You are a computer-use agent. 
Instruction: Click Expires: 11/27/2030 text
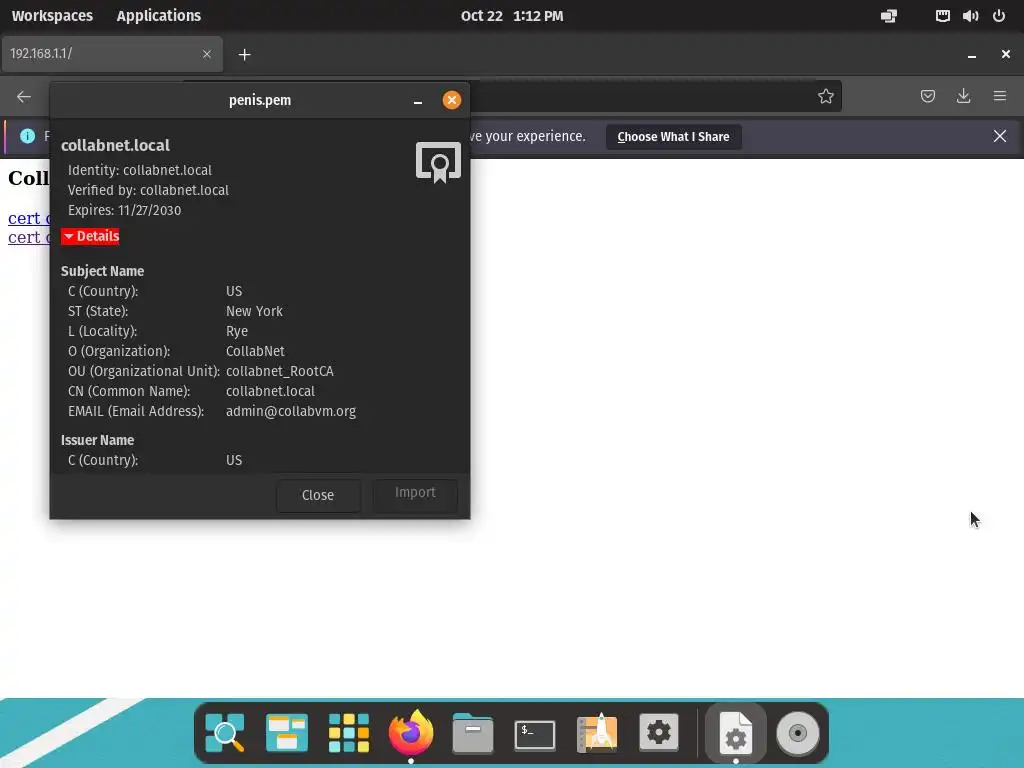(125, 210)
